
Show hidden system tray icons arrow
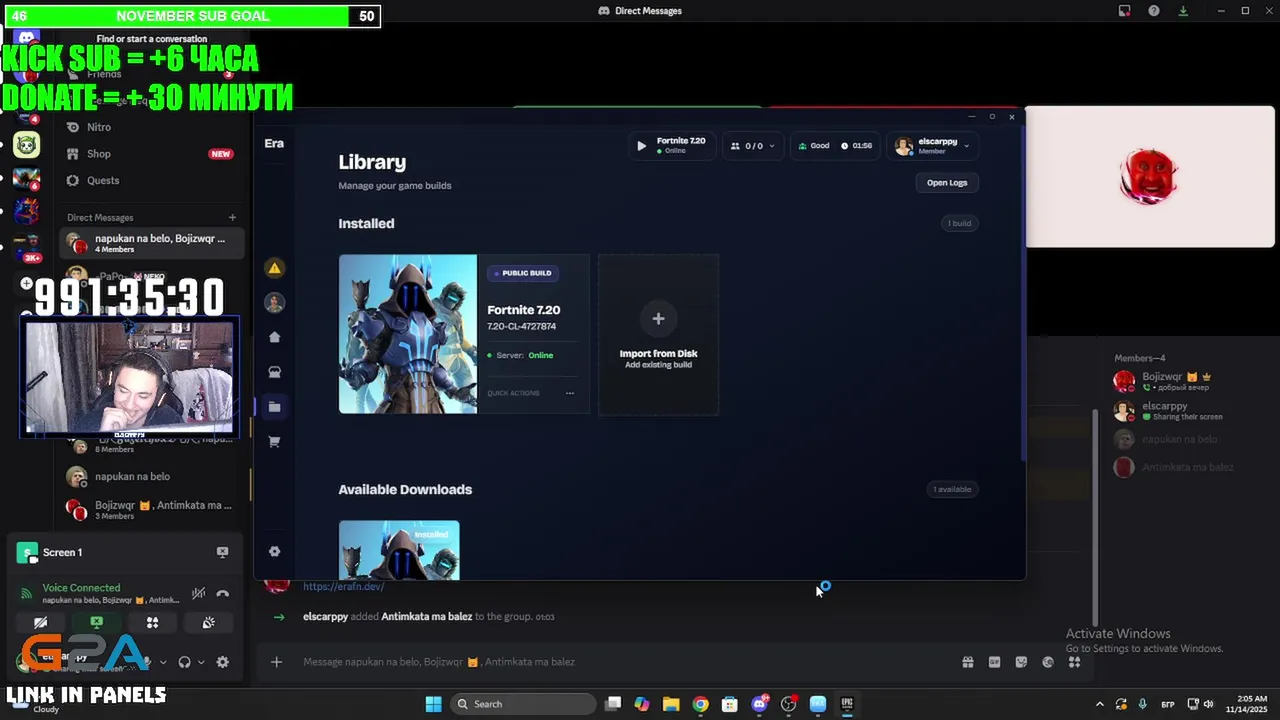1100,704
